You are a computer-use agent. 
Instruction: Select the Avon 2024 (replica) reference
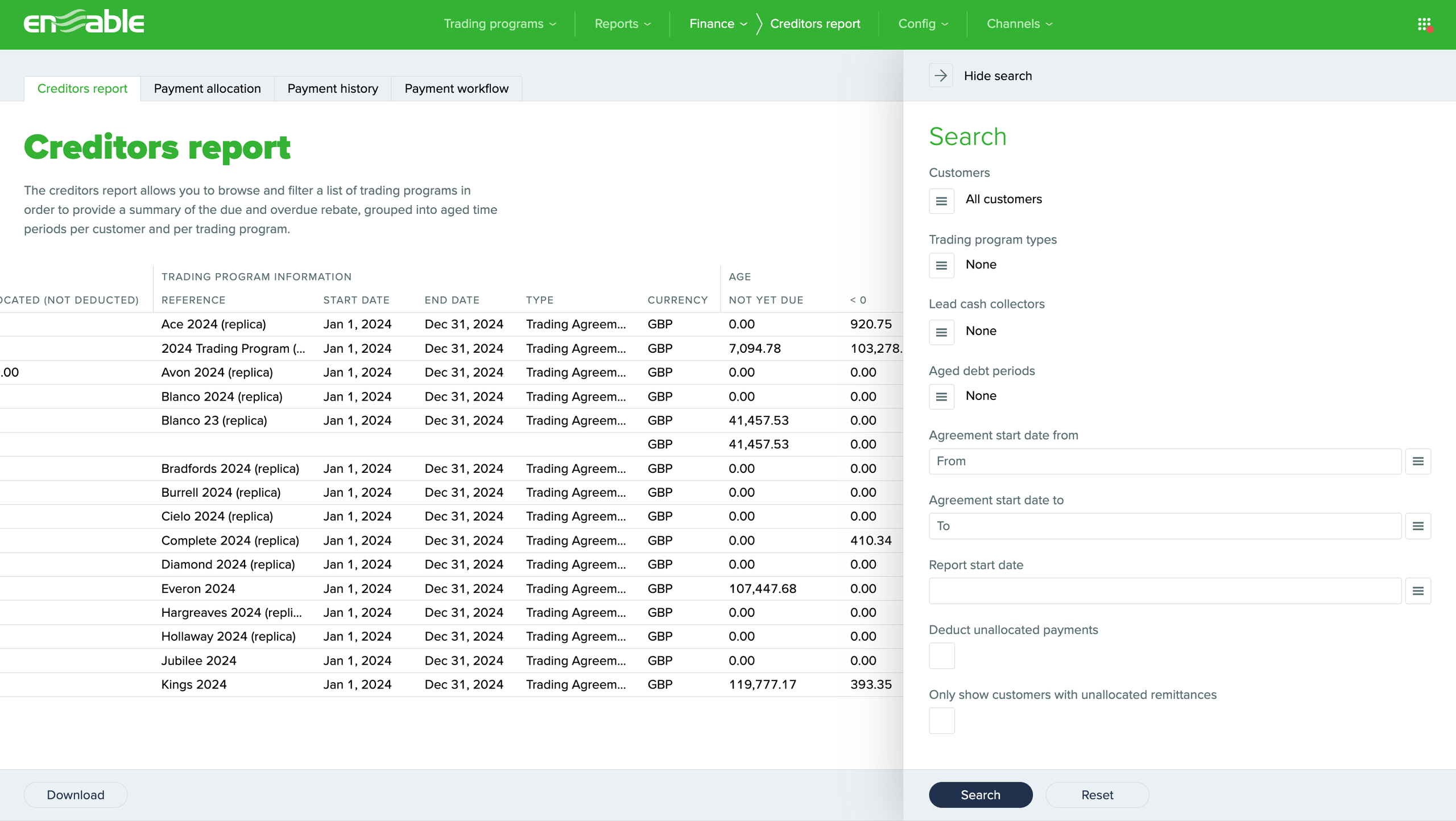point(217,373)
